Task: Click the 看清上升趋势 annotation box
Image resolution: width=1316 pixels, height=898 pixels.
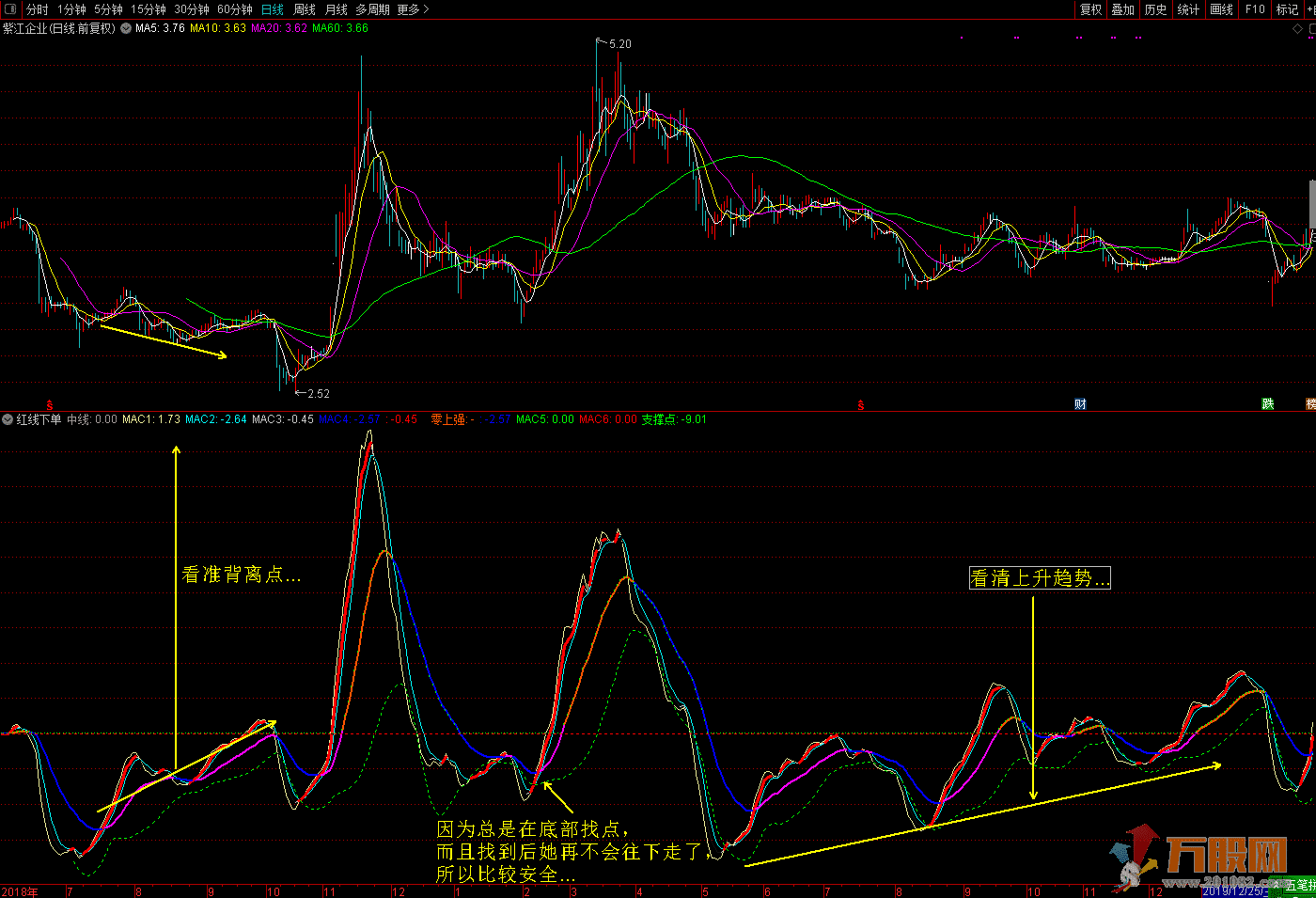Action: coord(1040,578)
